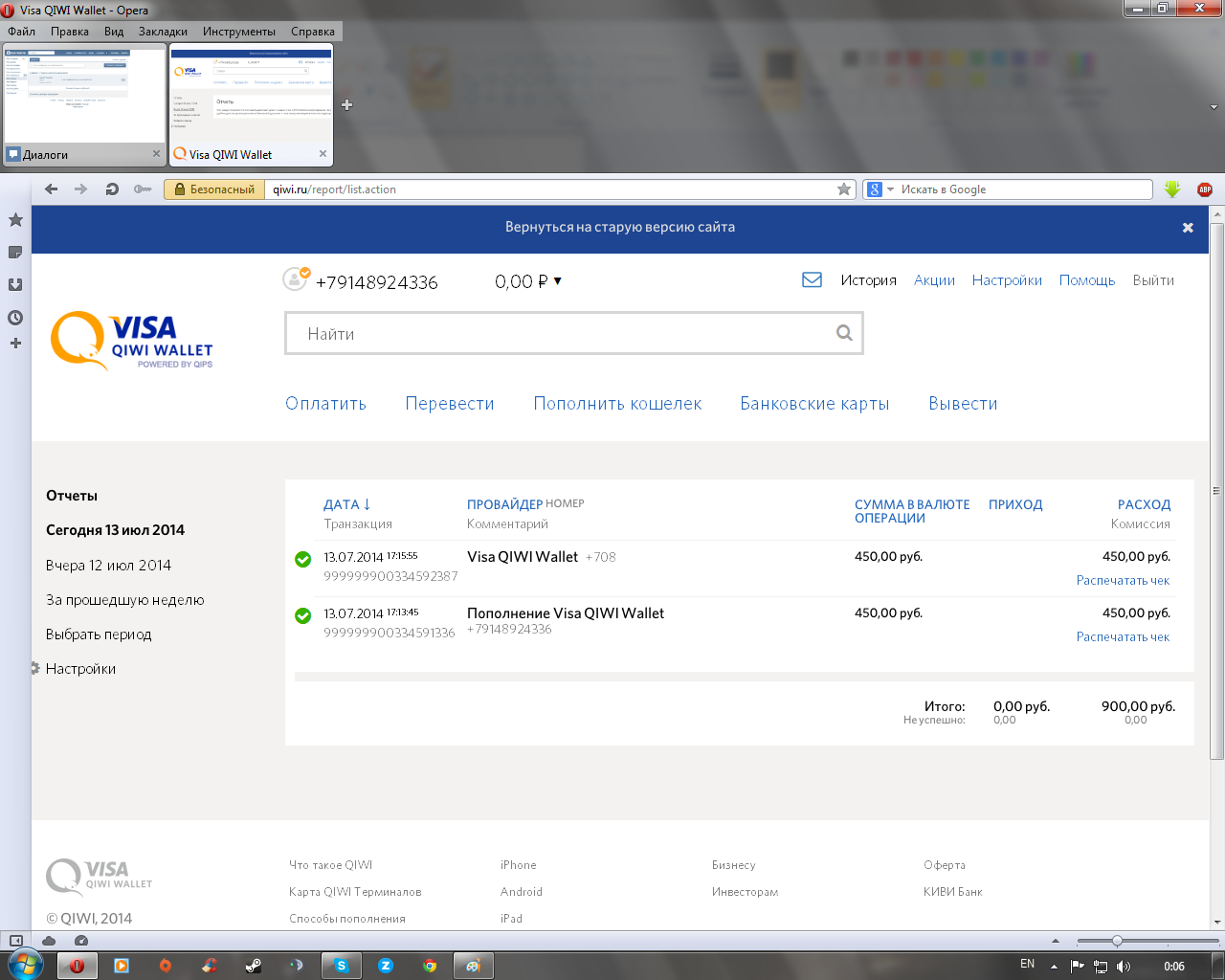Open the notes panel in sidebar
The width and height of the screenshot is (1225, 980).
(15, 253)
